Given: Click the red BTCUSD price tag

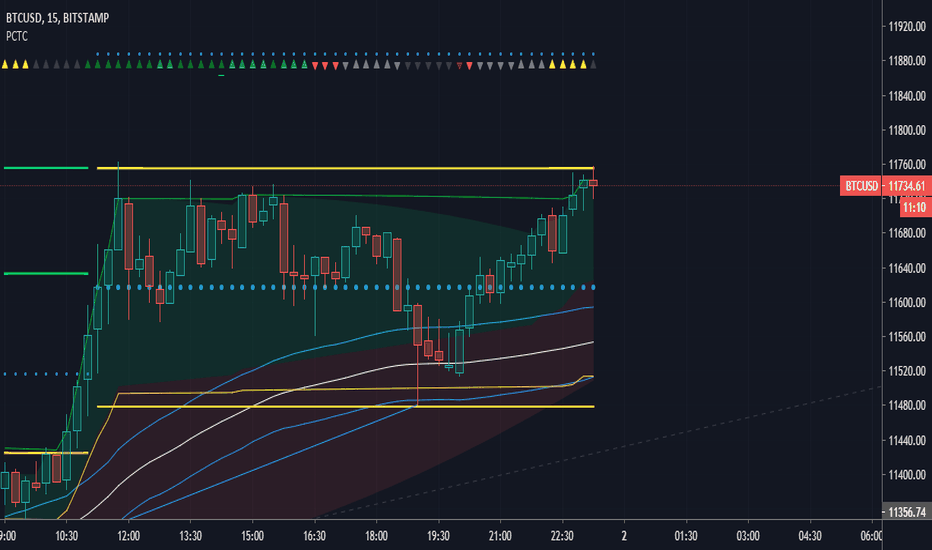Looking at the screenshot, I should tap(861, 186).
